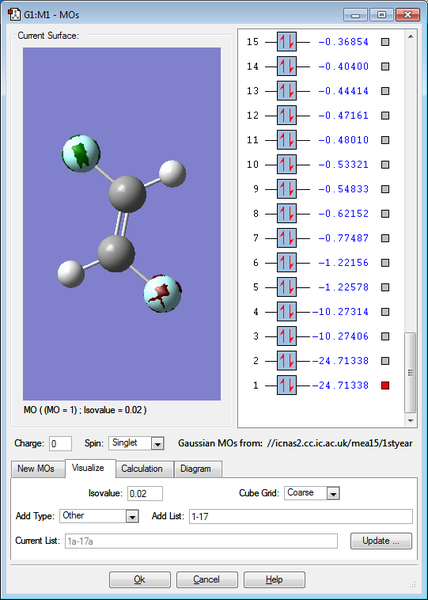Click the Current List field 1a-17a
The height and width of the screenshot is (600, 428).
click(x=201, y=541)
